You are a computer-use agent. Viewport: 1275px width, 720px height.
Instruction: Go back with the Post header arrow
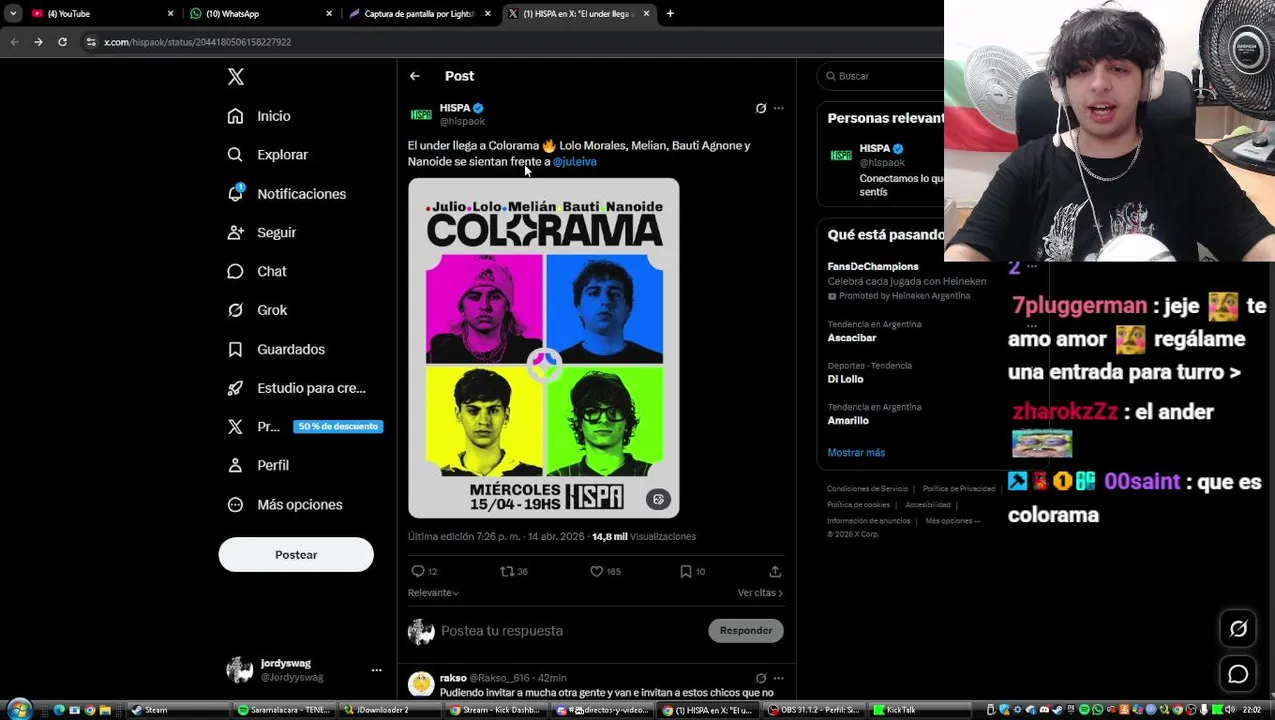415,76
